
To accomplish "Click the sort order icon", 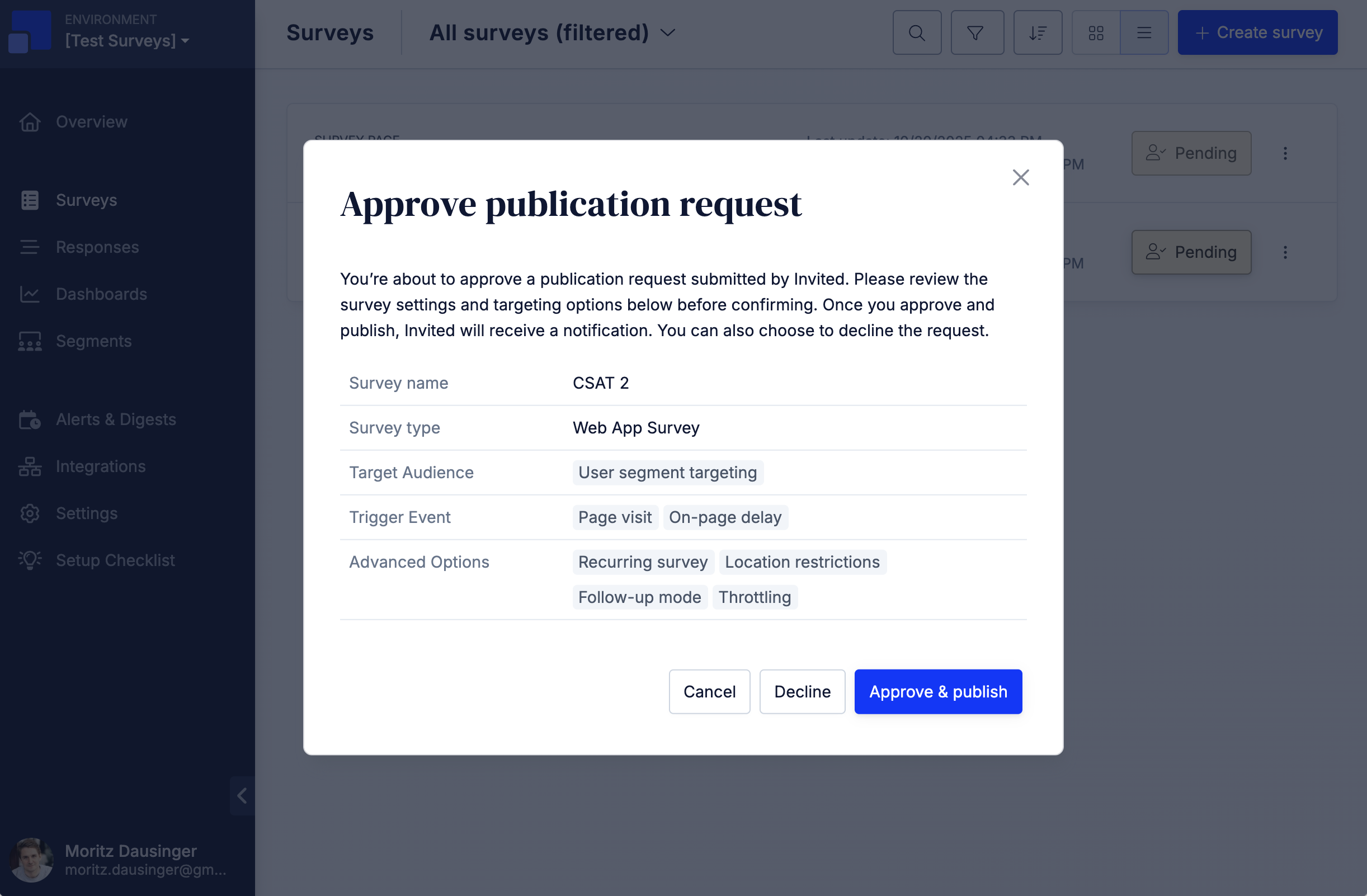I will 1038,33.
